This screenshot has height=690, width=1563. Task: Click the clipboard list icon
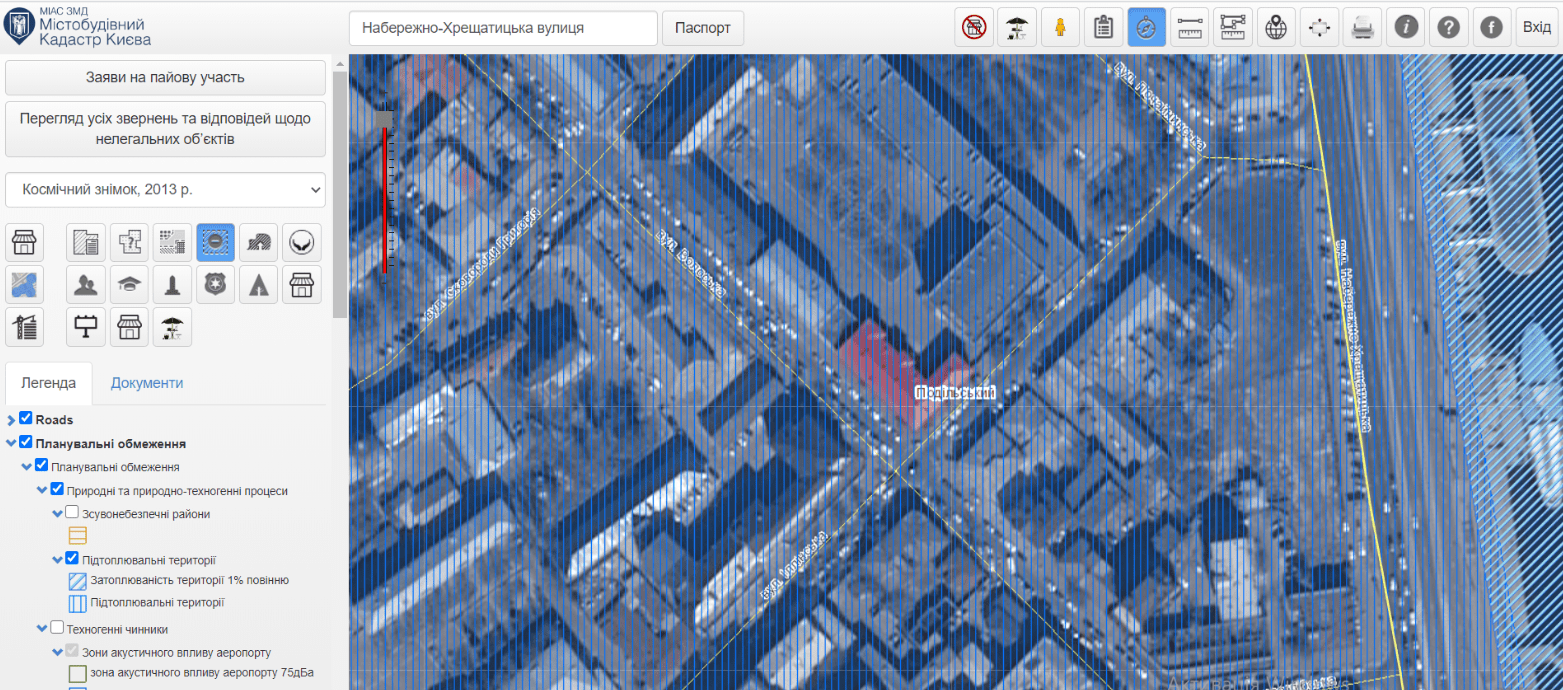[1103, 28]
